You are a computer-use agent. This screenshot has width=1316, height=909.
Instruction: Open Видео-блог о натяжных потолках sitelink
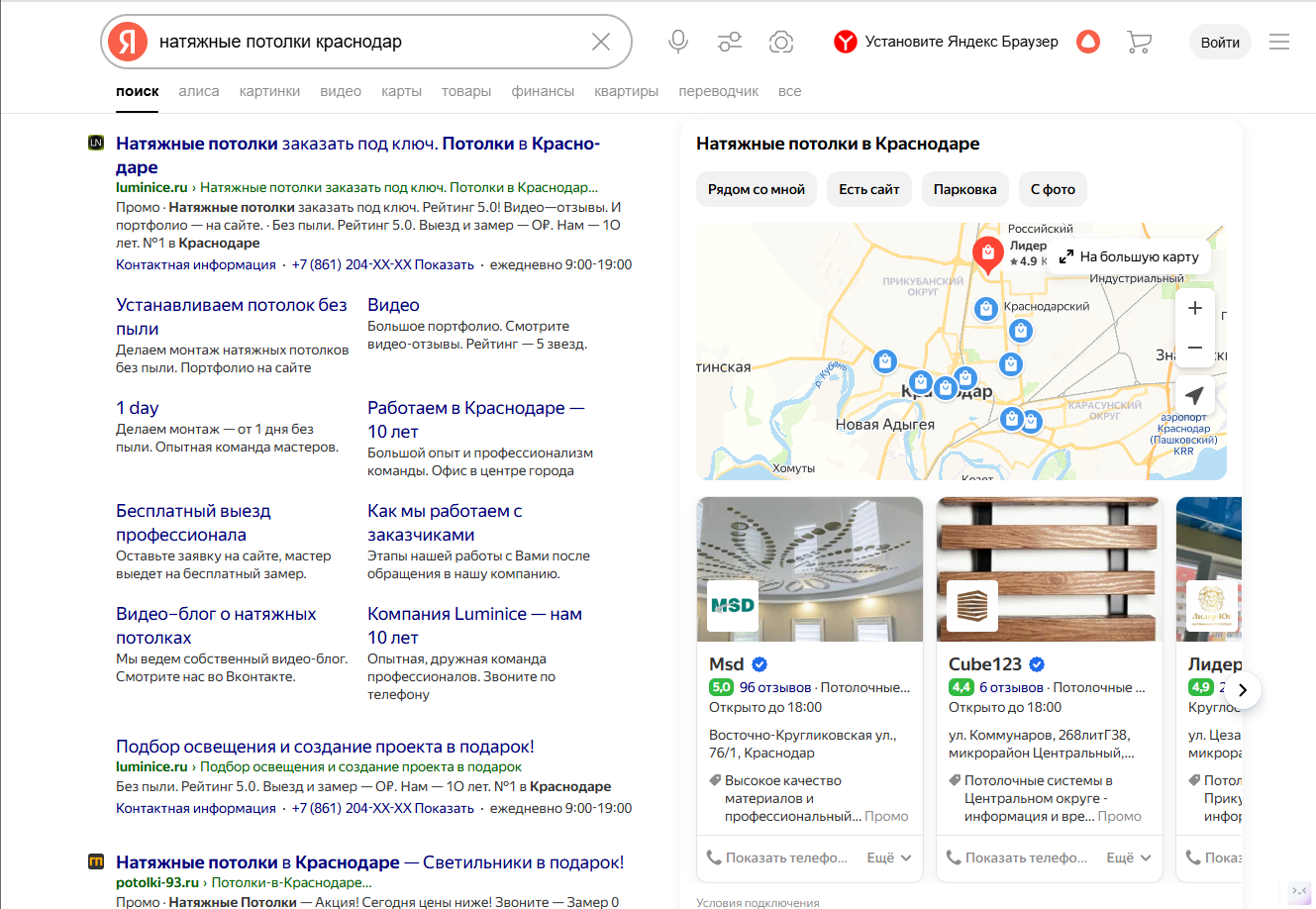click(216, 626)
